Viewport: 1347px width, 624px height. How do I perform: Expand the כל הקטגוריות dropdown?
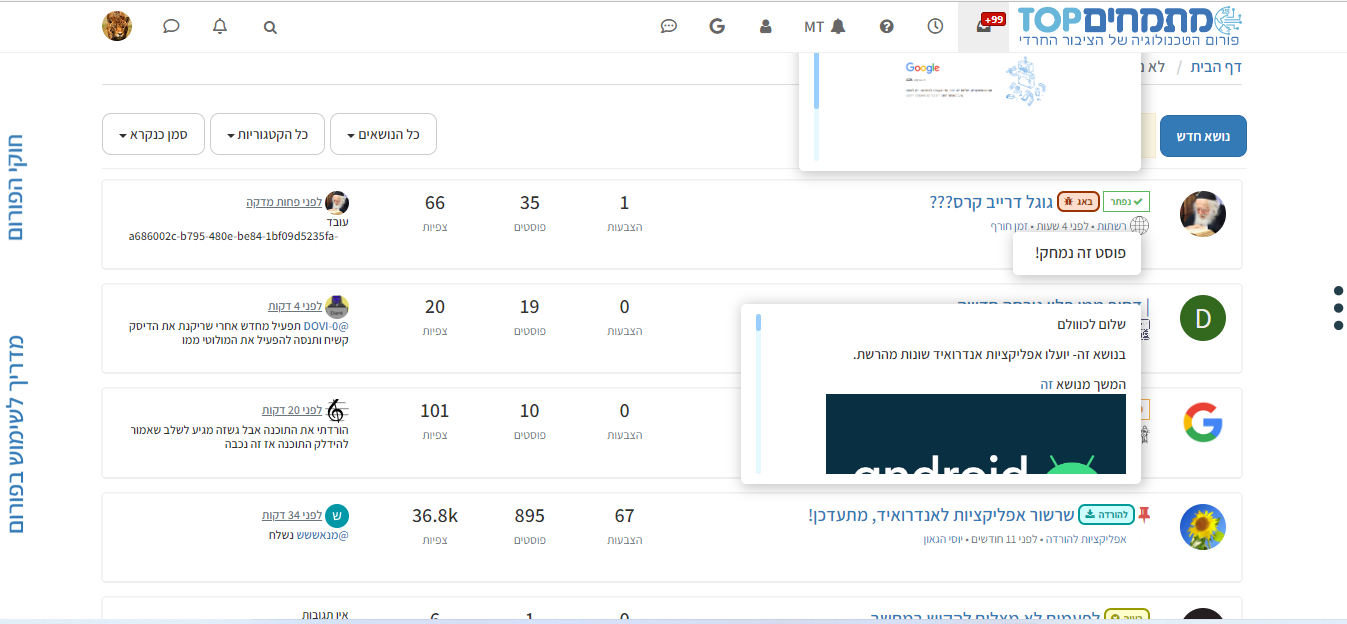(267, 134)
